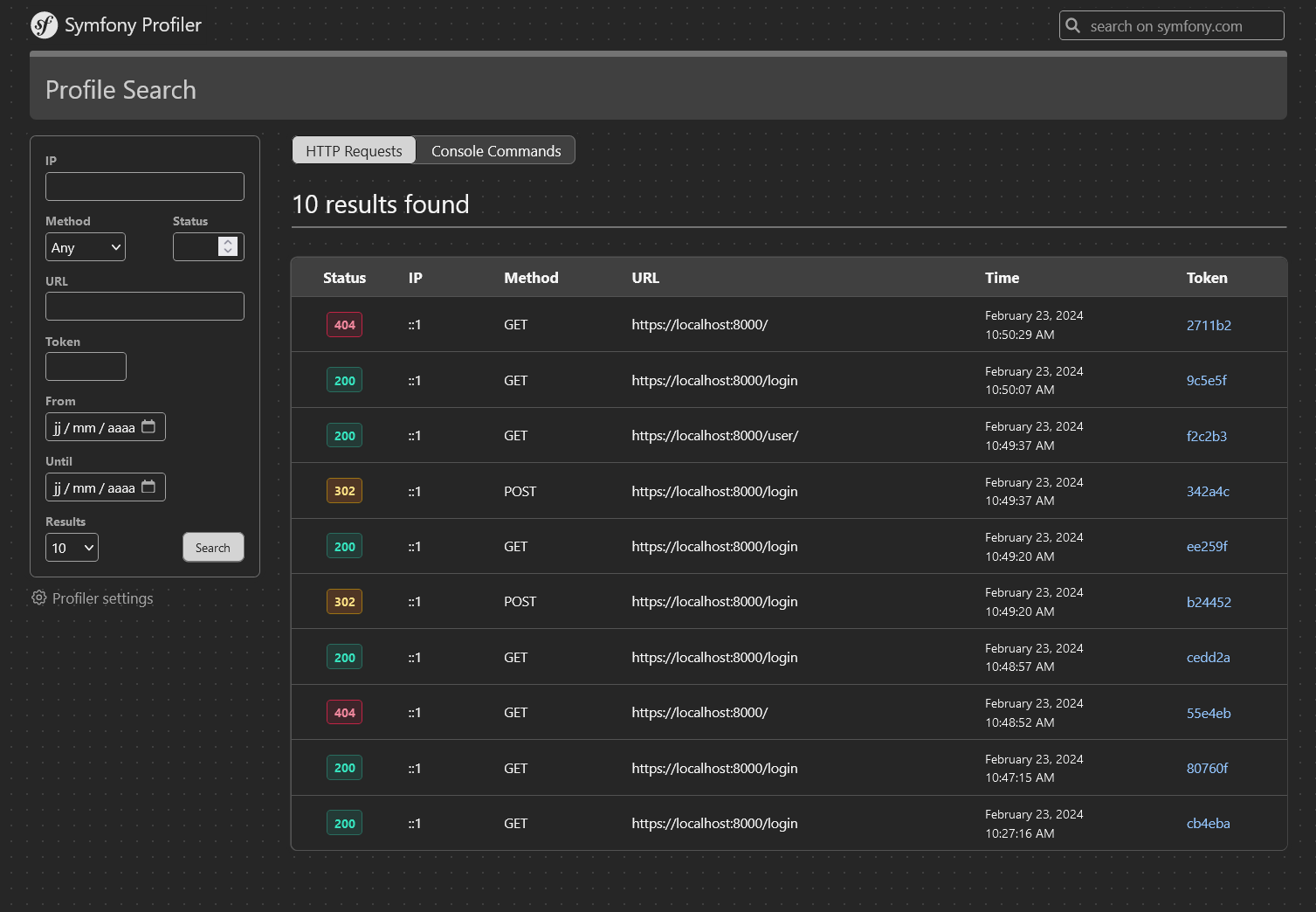Click the Symfony logo in the header
The width and height of the screenshot is (1316, 912).
(x=44, y=25)
